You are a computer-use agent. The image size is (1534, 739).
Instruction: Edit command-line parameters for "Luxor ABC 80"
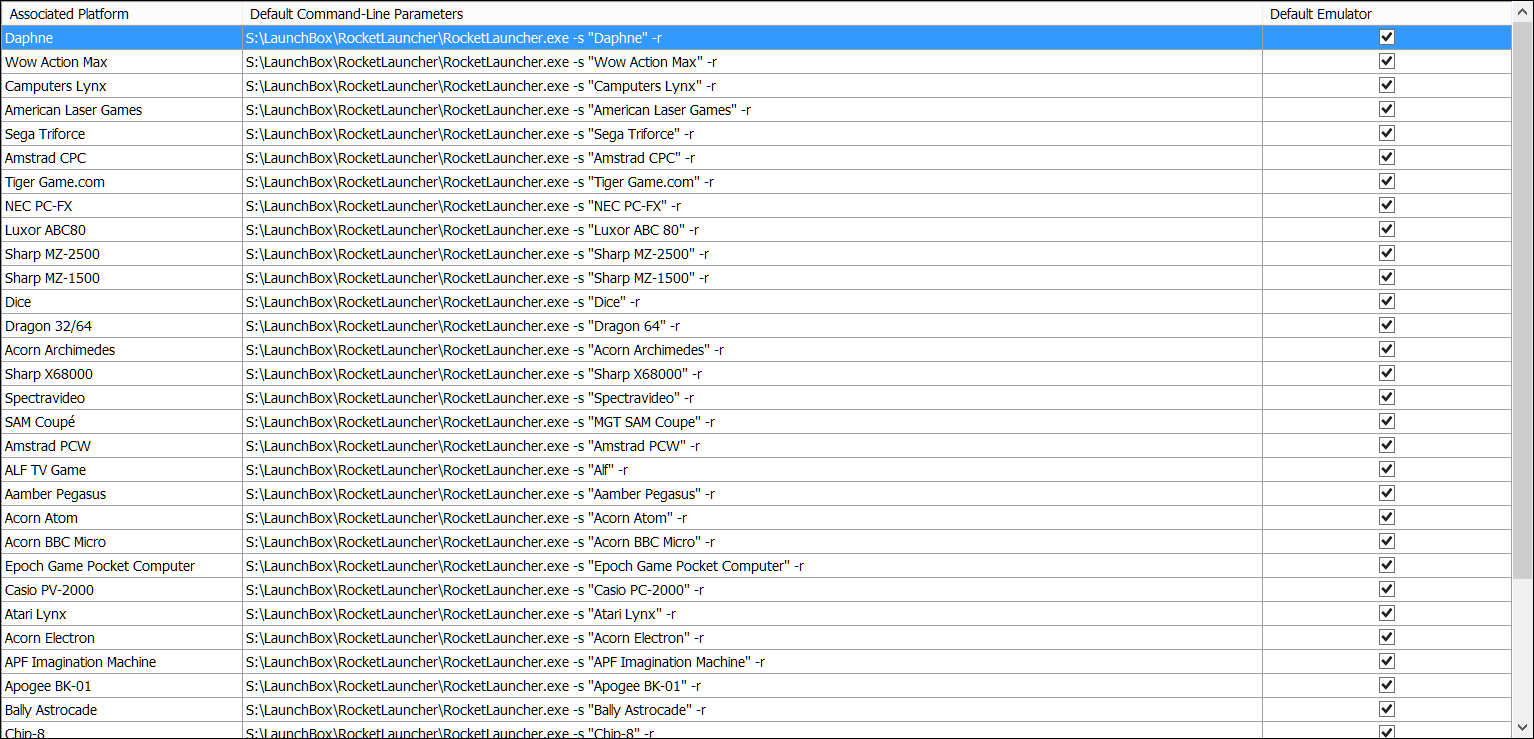coord(752,230)
